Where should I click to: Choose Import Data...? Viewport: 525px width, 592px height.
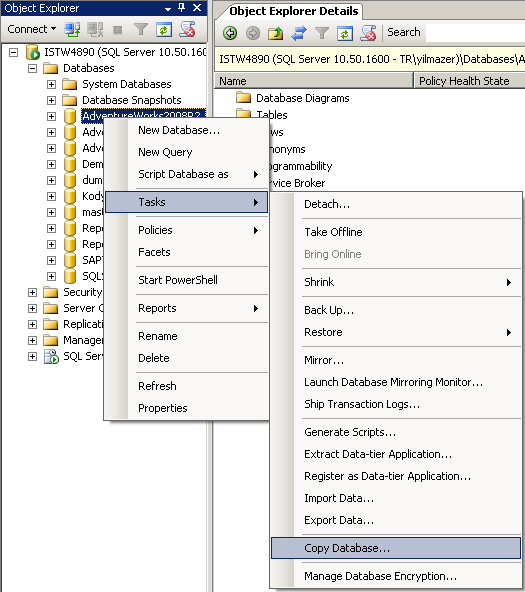pos(396,498)
